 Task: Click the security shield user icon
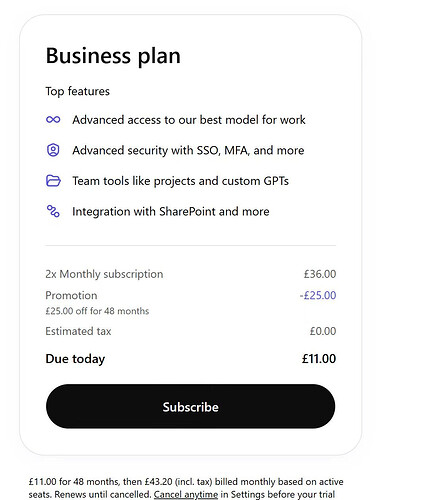coord(53,150)
